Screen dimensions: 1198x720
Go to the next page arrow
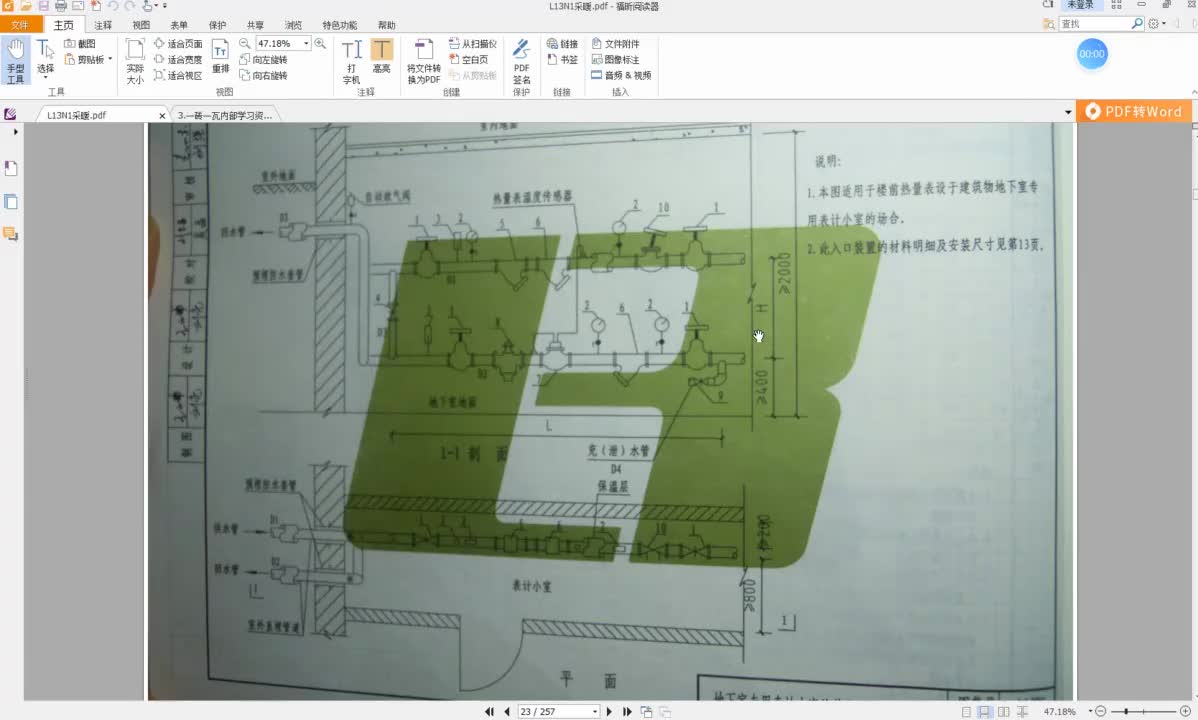click(x=609, y=712)
